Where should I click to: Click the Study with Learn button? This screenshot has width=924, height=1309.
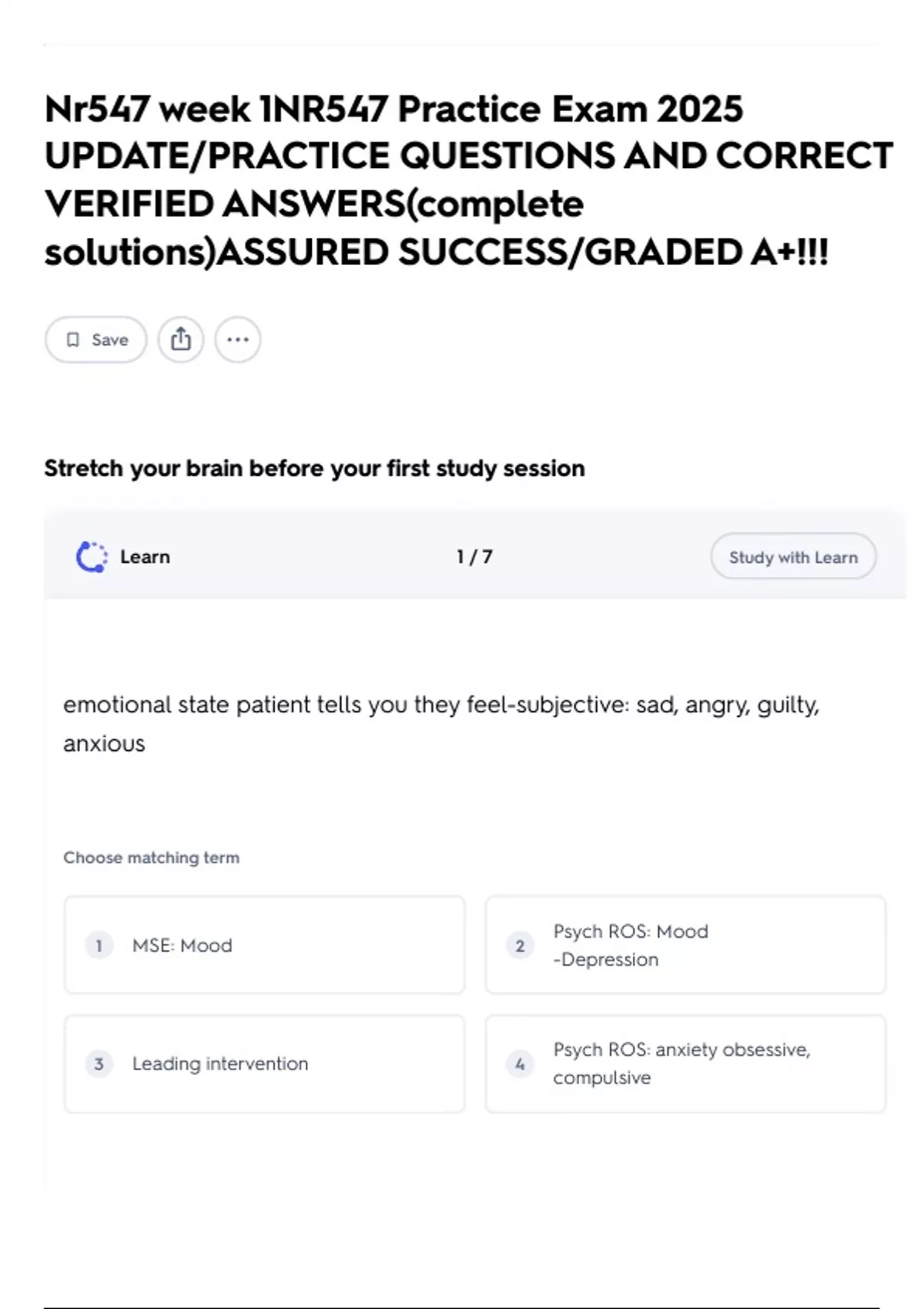coord(793,557)
